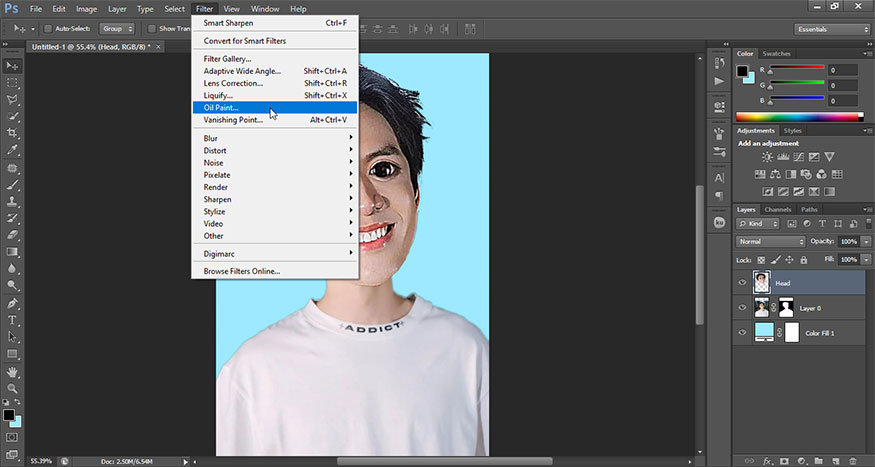This screenshot has width=875, height=467.
Task: Open Filter Gallery from the menu
Action: tap(227, 58)
